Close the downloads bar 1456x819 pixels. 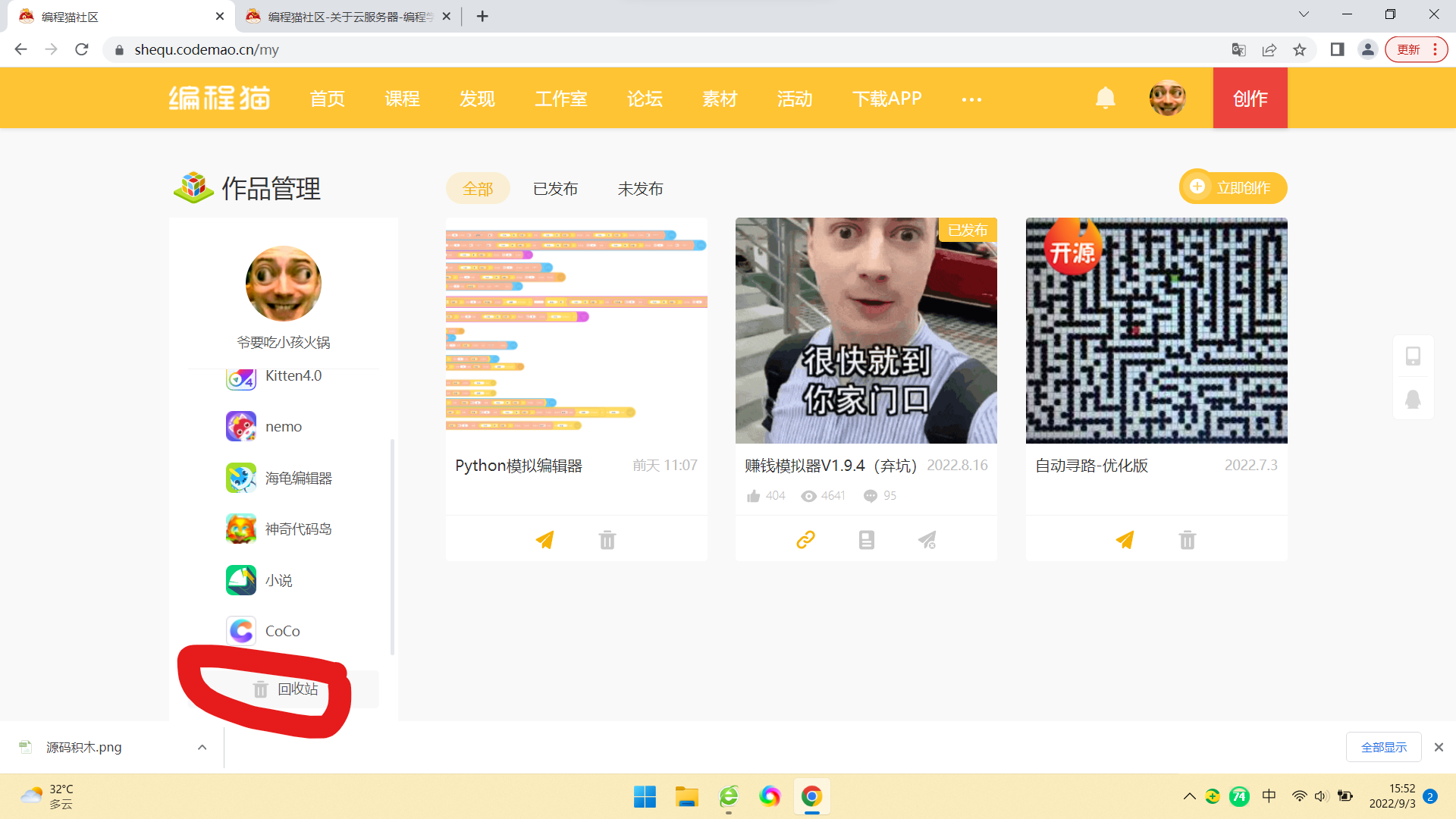1439,748
